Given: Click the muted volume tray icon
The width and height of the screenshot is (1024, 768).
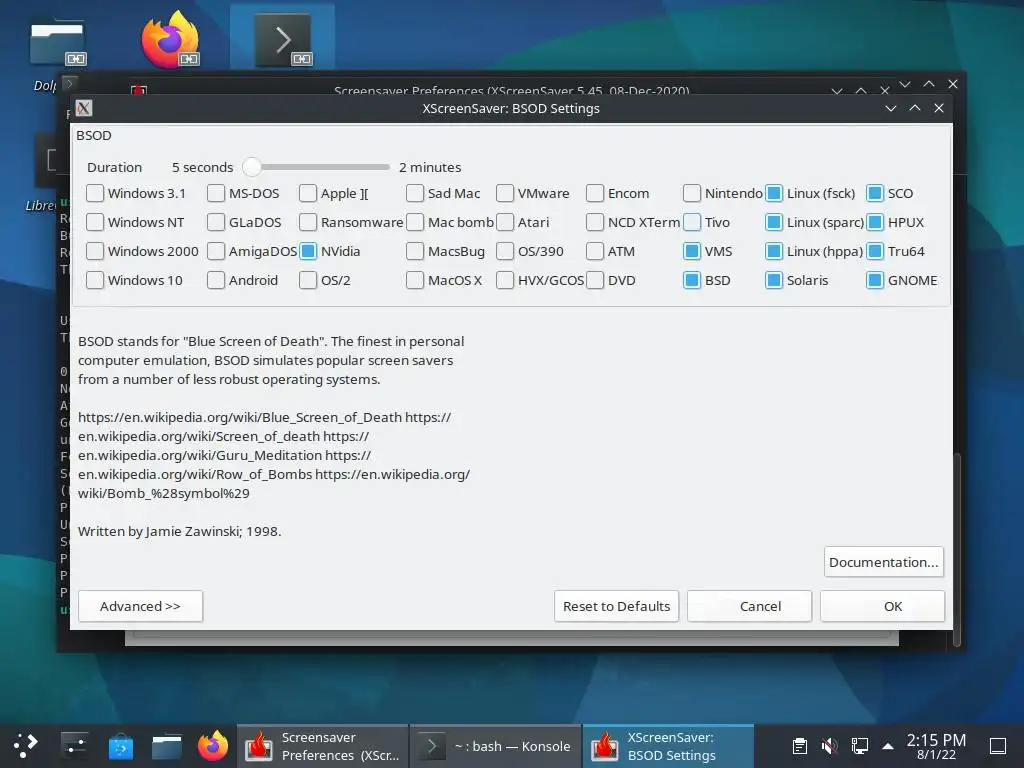Looking at the screenshot, I should pyautogui.click(x=829, y=746).
